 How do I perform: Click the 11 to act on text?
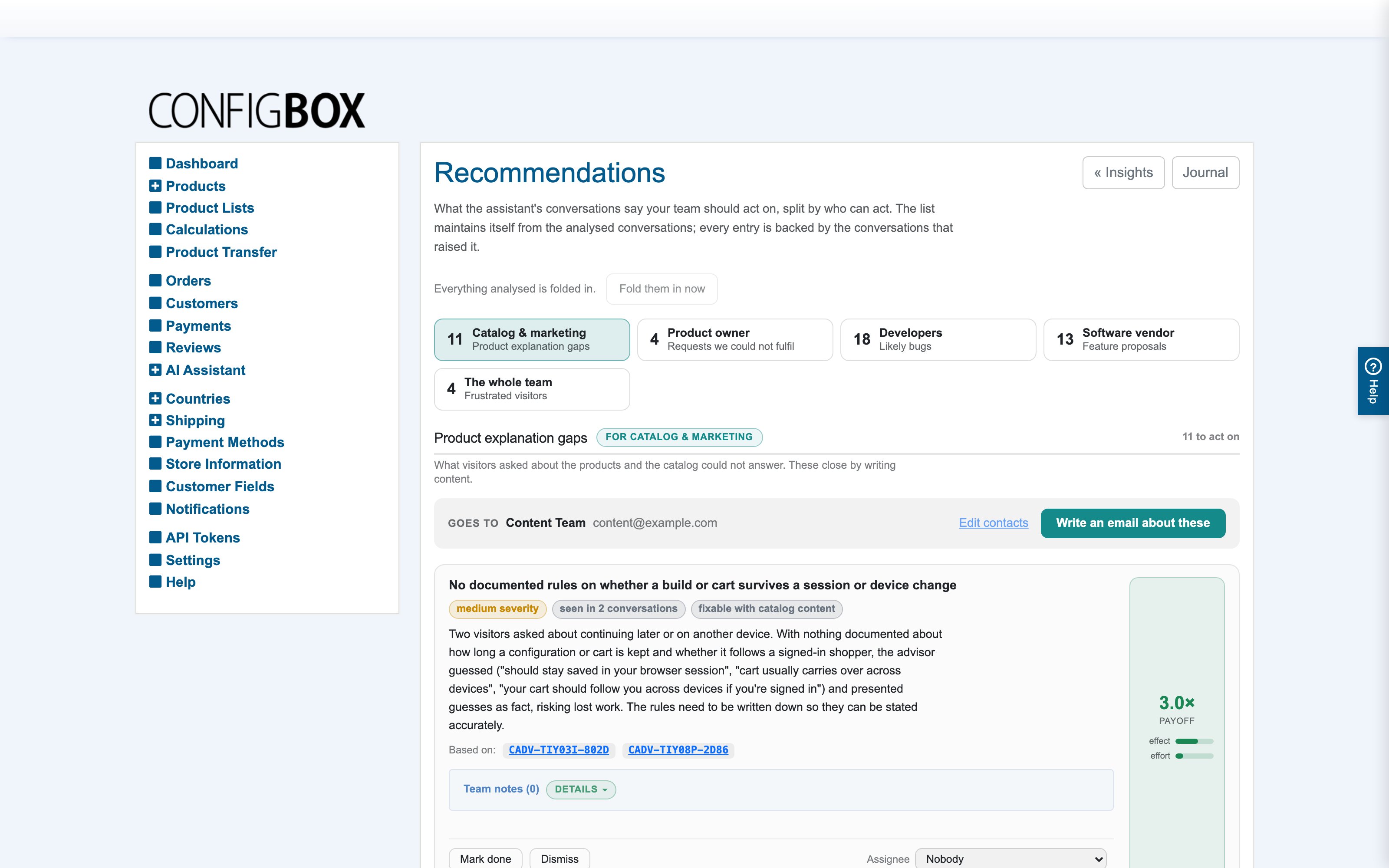tap(1211, 437)
